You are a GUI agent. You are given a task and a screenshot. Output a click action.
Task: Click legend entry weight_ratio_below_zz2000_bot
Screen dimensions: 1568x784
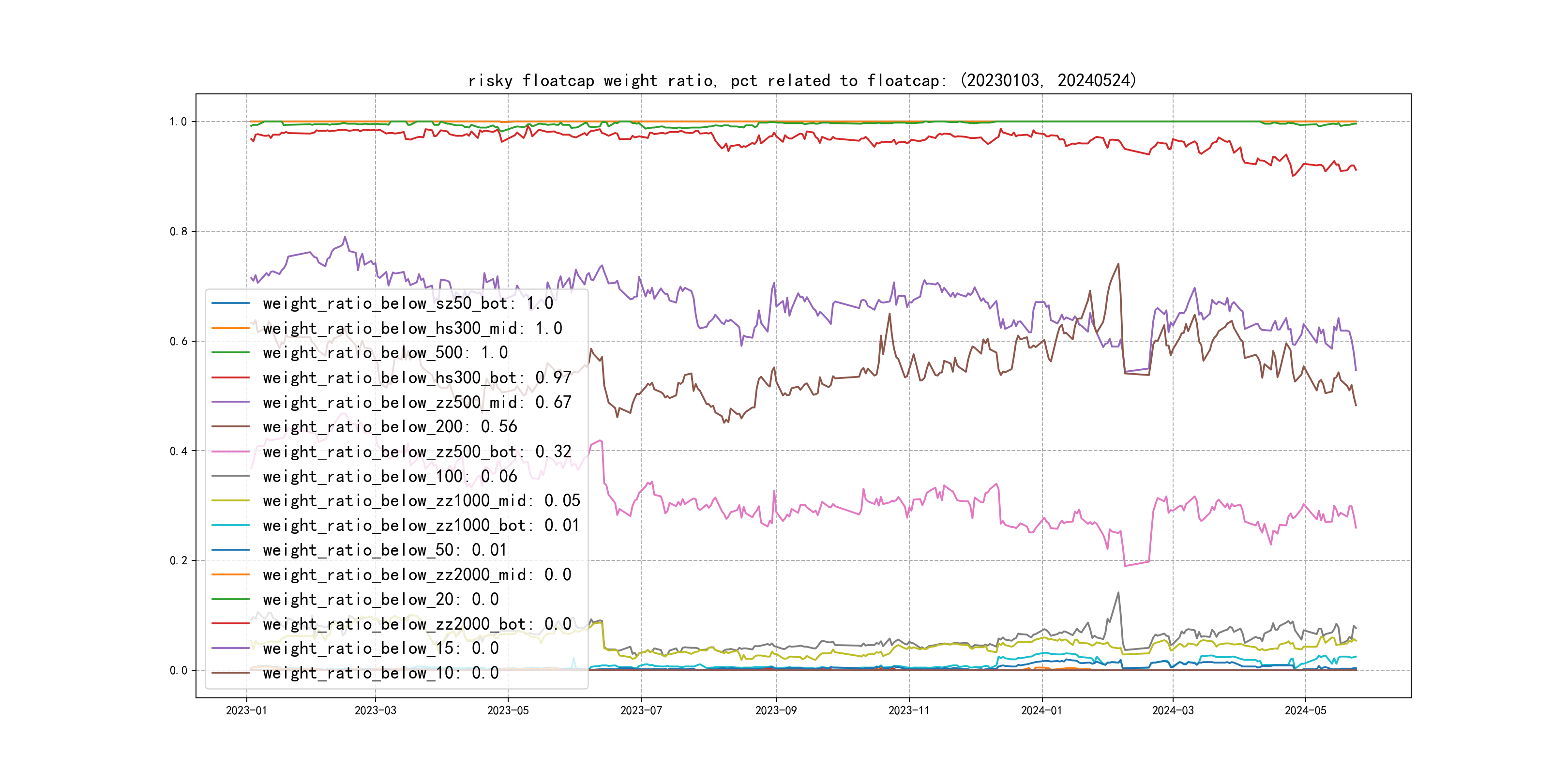click(417, 624)
